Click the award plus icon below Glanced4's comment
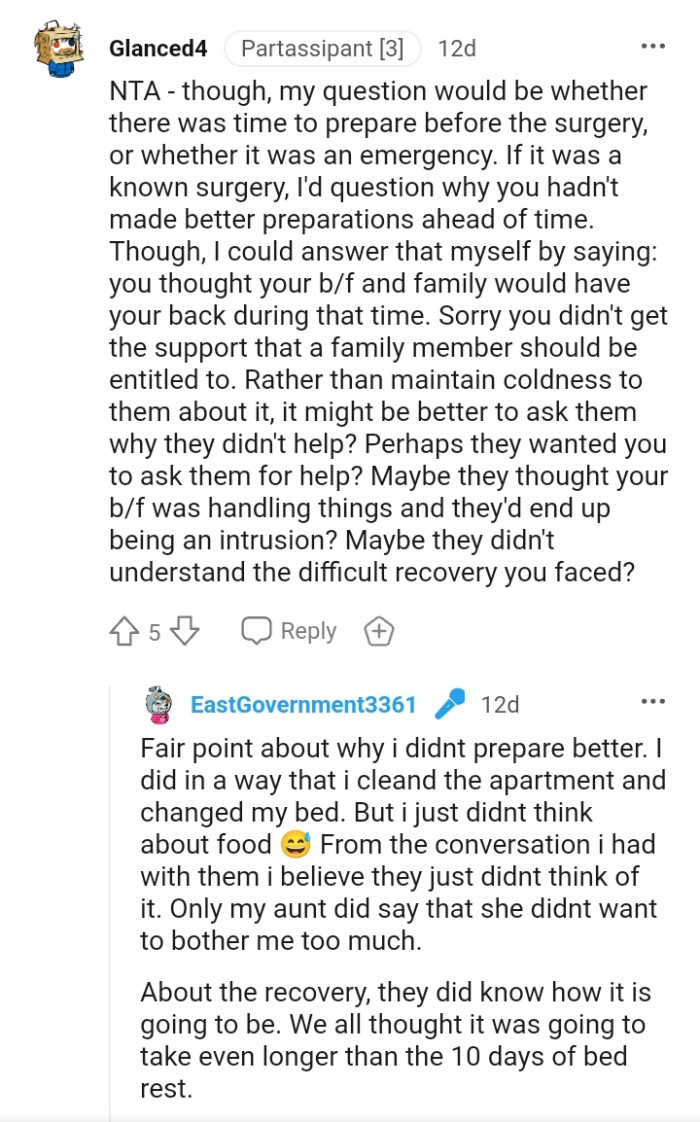700x1122 pixels. pos(378,630)
